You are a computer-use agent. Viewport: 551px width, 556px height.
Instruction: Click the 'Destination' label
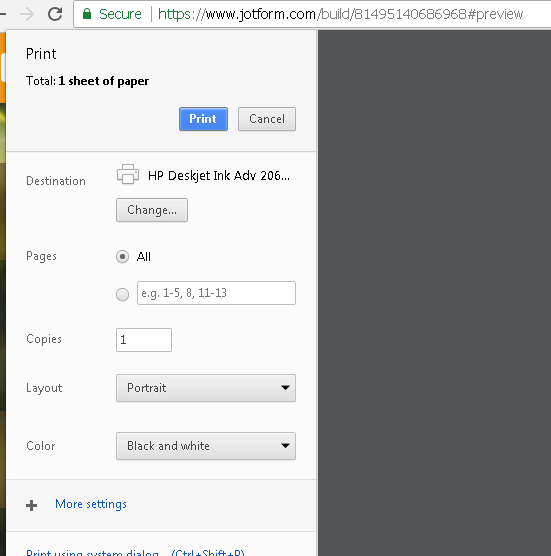[56, 181]
